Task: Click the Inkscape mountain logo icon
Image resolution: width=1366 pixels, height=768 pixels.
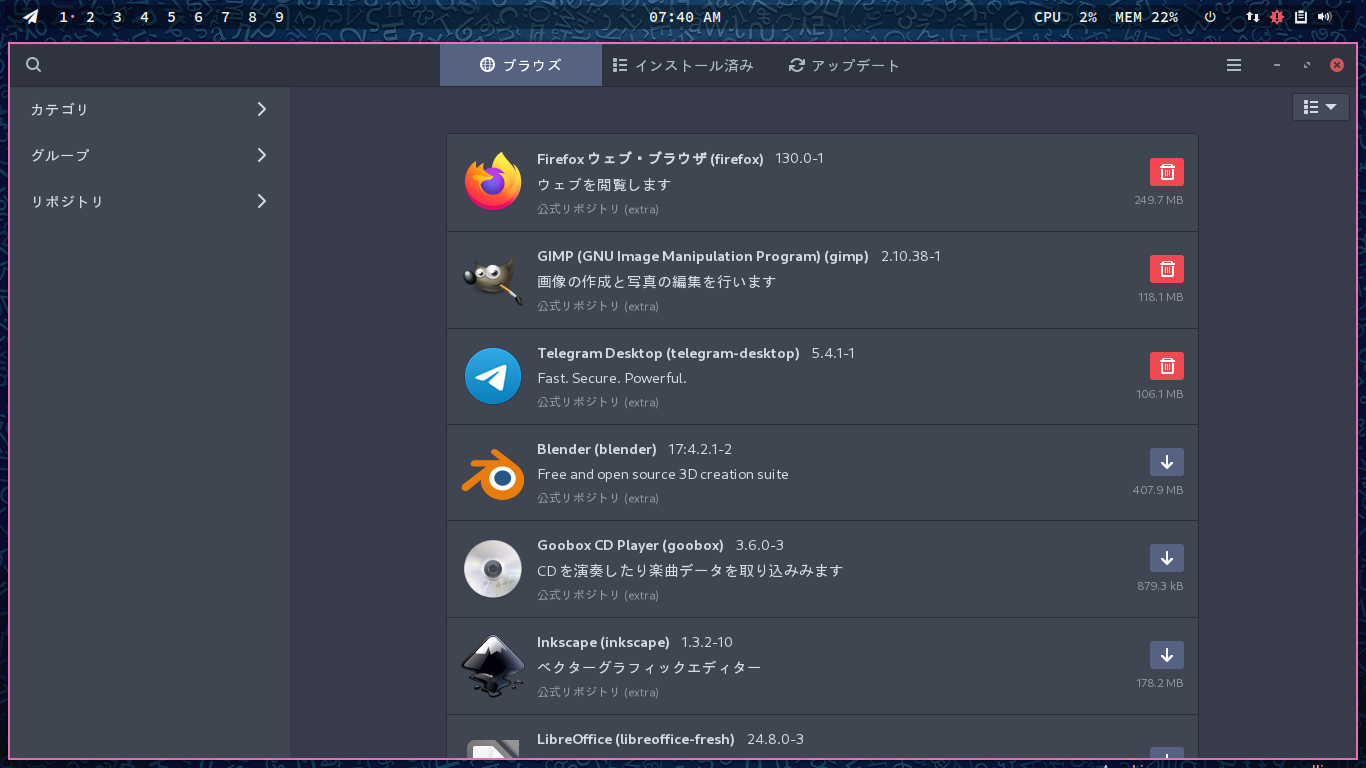Action: pyautogui.click(x=493, y=666)
